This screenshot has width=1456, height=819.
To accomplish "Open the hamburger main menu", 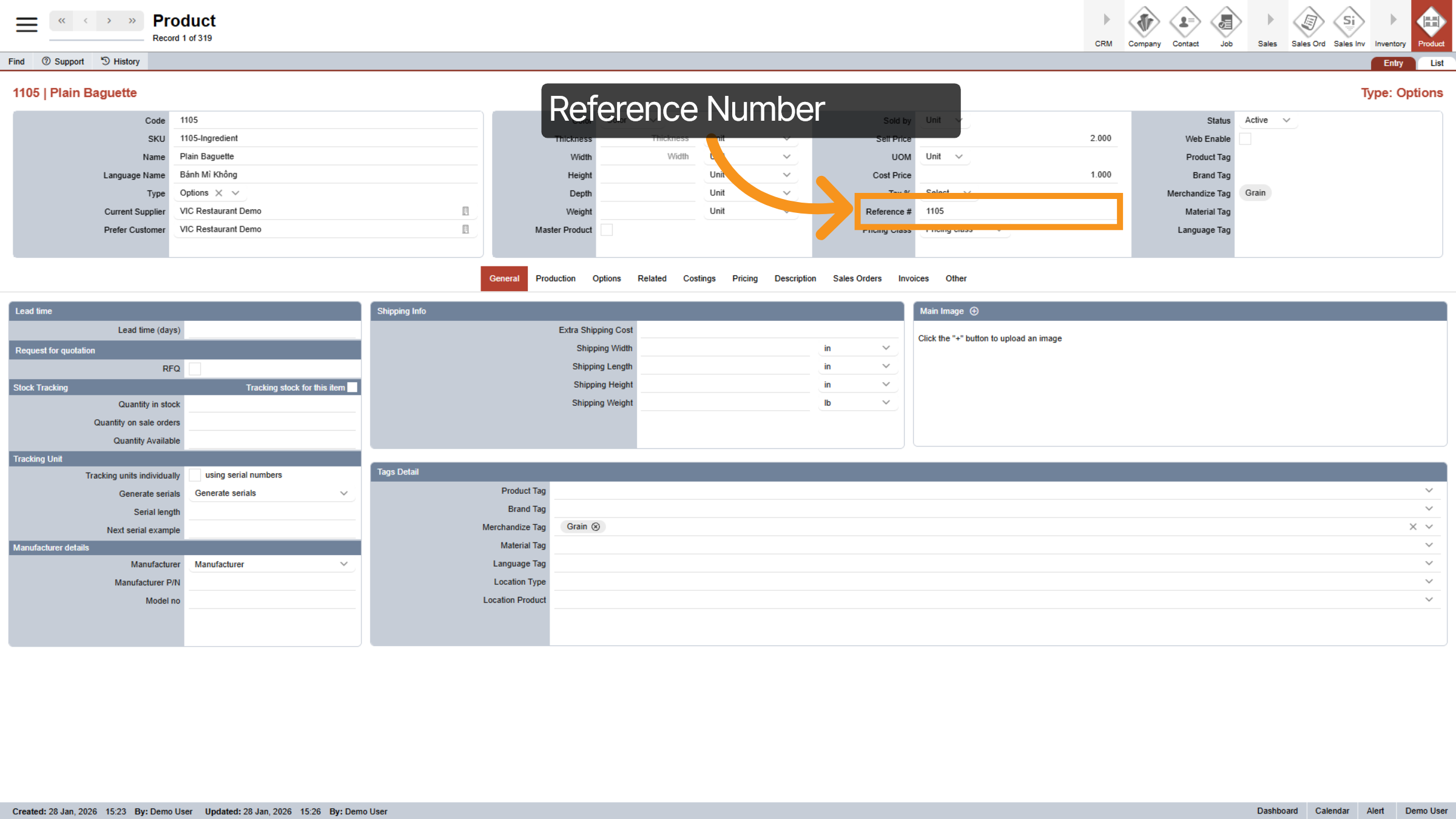I will point(26,24).
